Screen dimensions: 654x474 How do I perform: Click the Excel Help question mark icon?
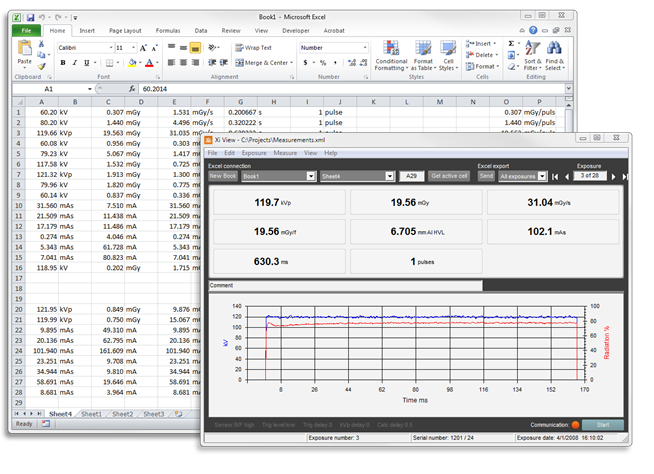tap(533, 30)
